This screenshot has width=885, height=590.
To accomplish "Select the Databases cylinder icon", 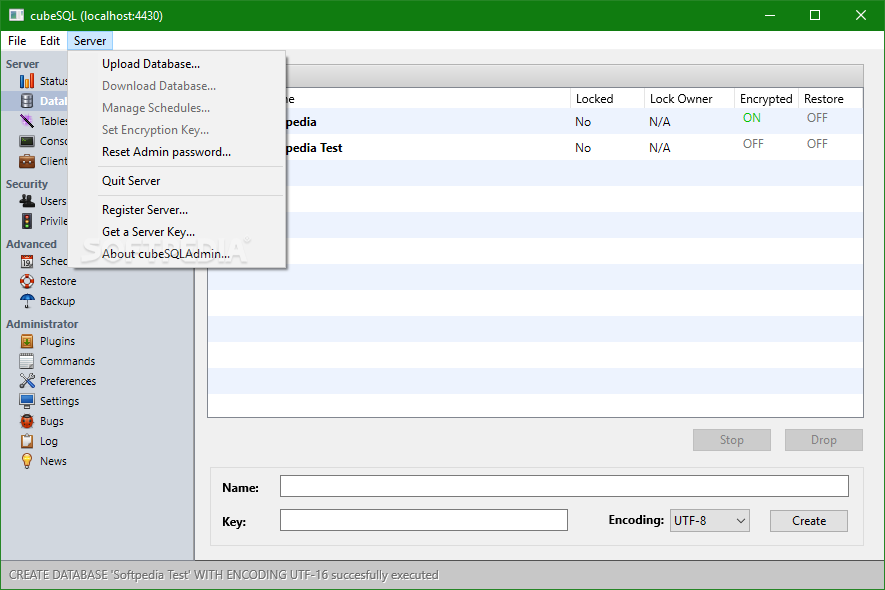I will pos(27,101).
